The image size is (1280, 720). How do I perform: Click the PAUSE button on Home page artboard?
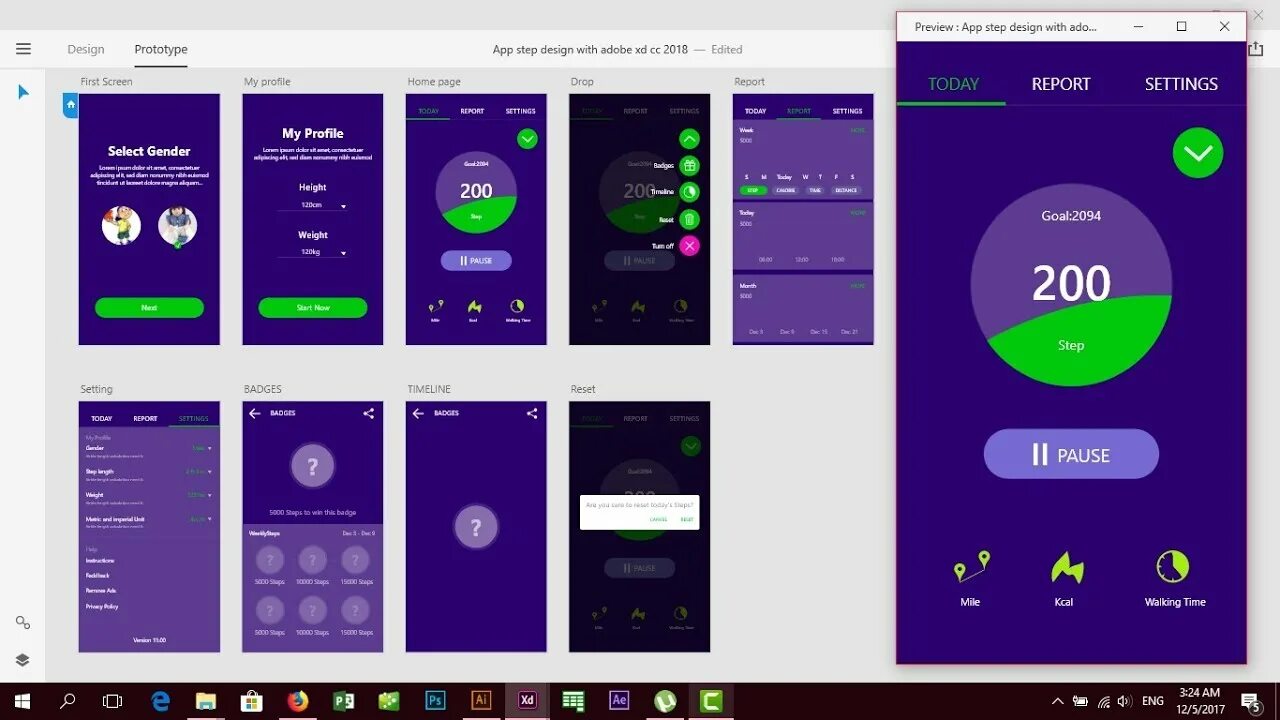[x=476, y=261]
